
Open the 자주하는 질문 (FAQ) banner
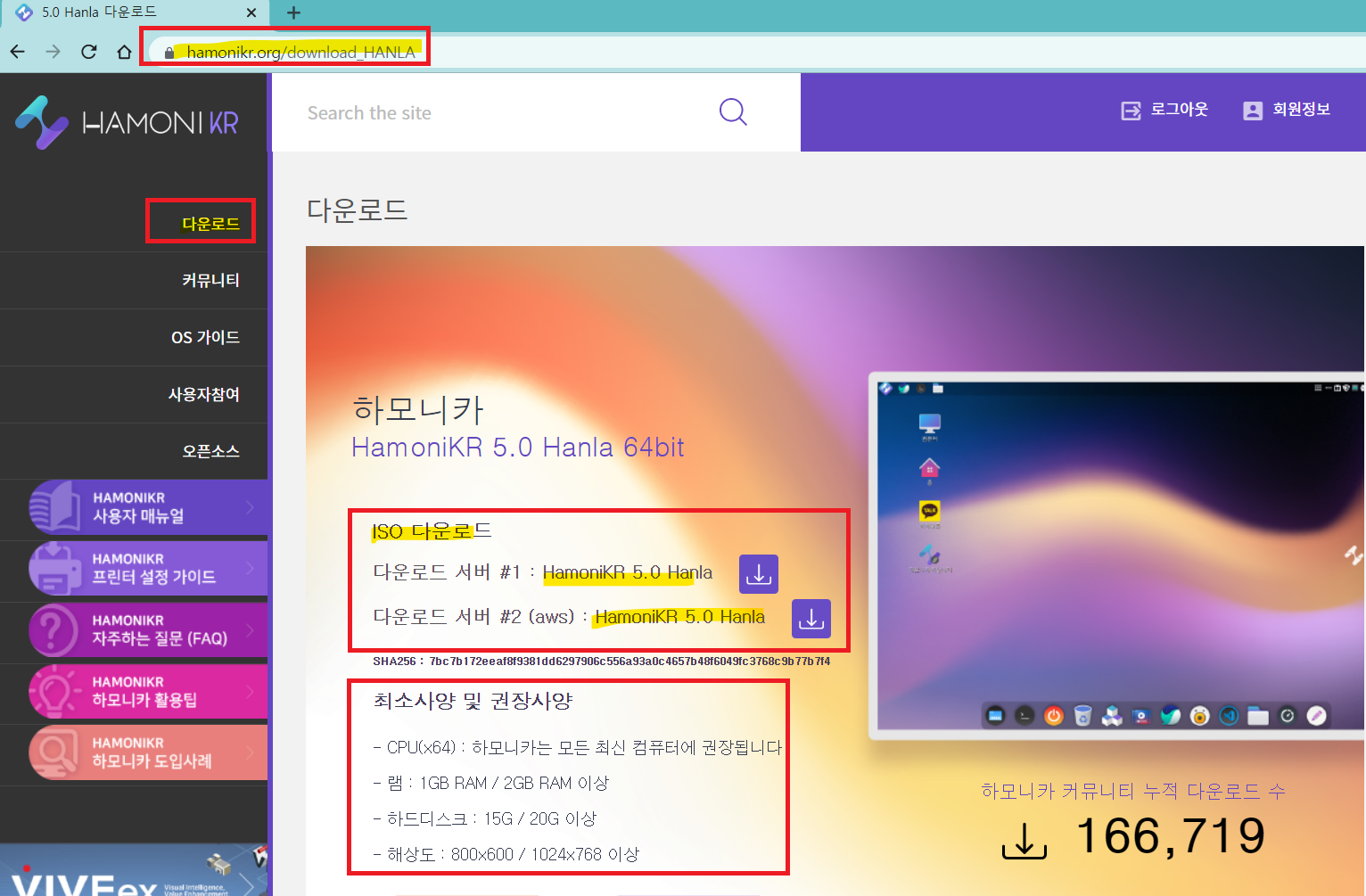(148, 629)
